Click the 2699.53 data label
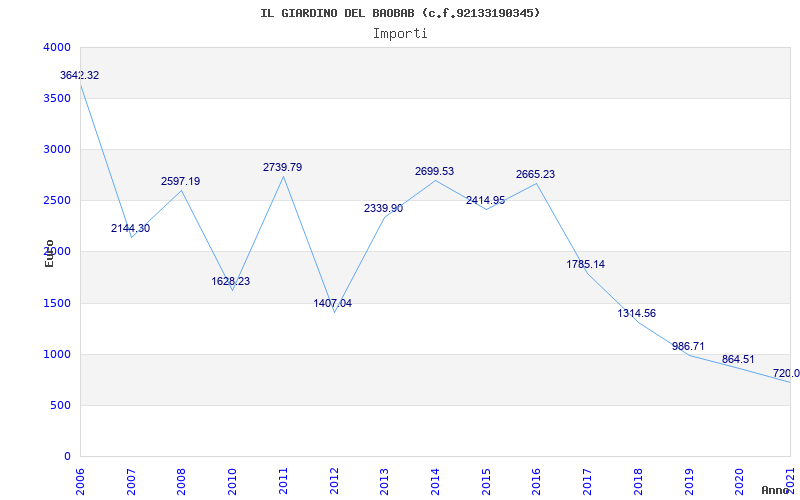800x500 pixels. pyautogui.click(x=434, y=171)
